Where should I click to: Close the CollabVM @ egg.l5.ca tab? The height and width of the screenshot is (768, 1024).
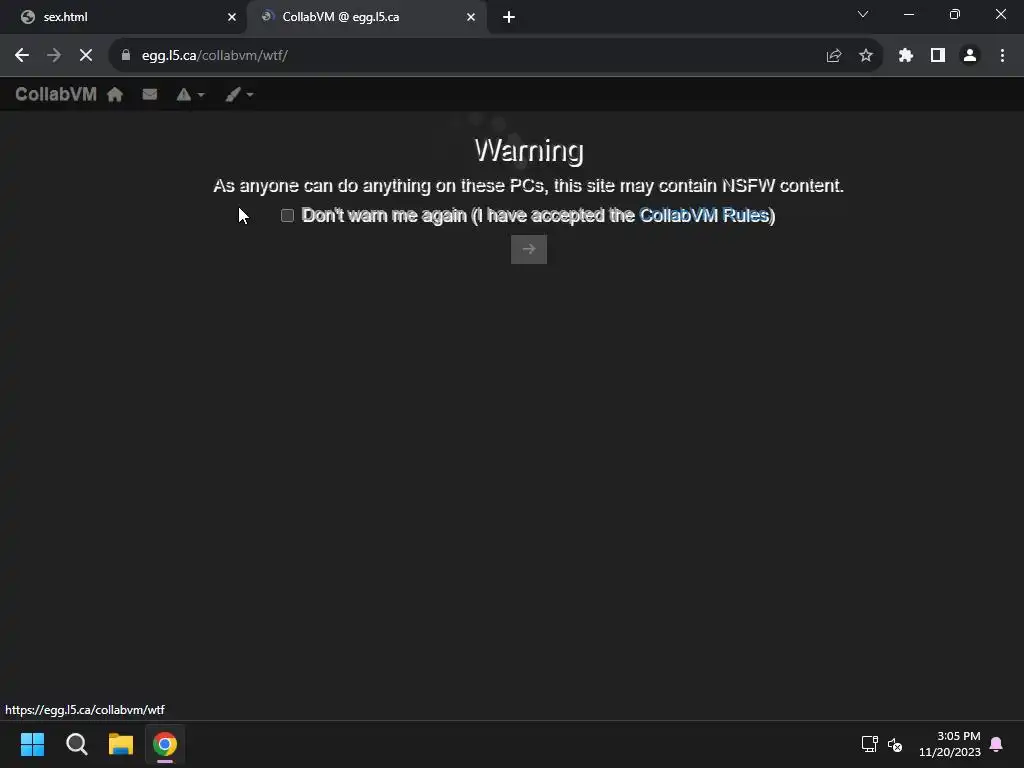coord(471,17)
